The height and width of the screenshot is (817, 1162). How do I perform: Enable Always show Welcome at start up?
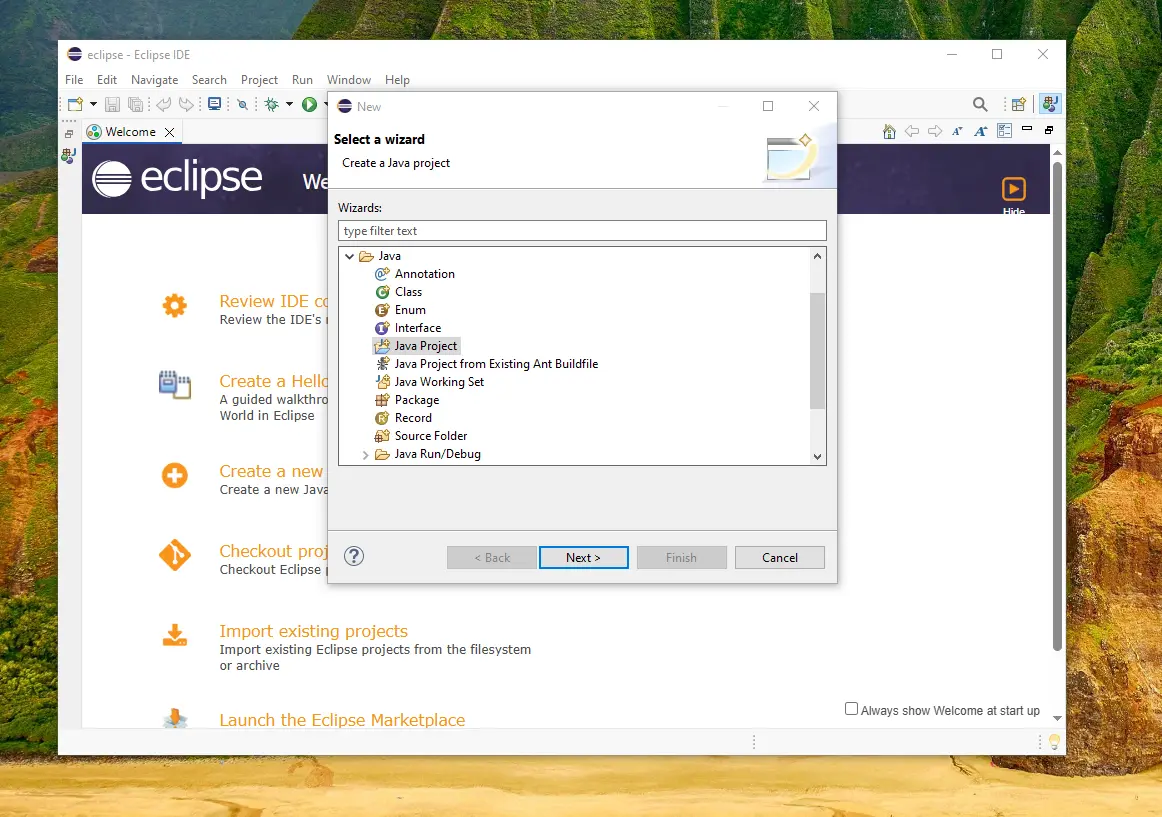[x=851, y=709]
